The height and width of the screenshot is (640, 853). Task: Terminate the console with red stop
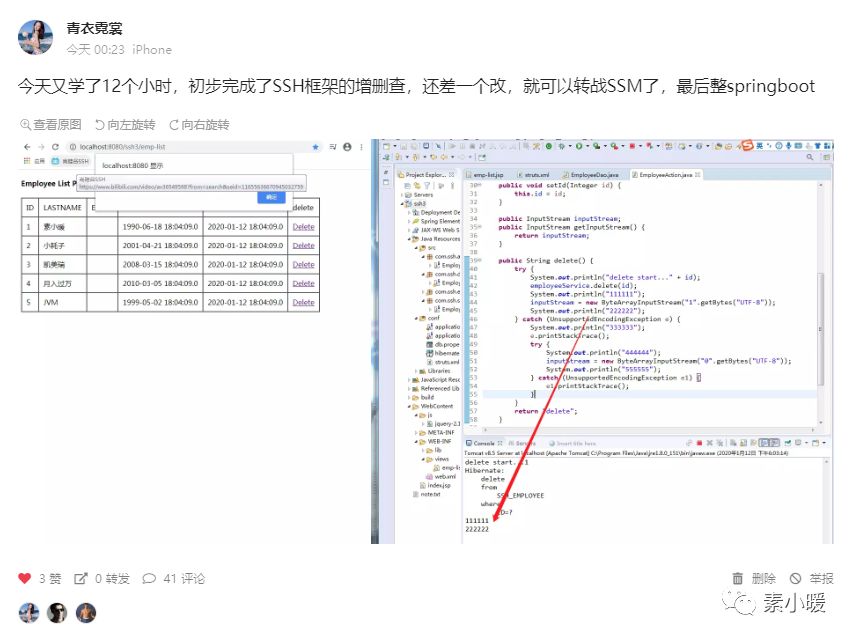(x=700, y=443)
